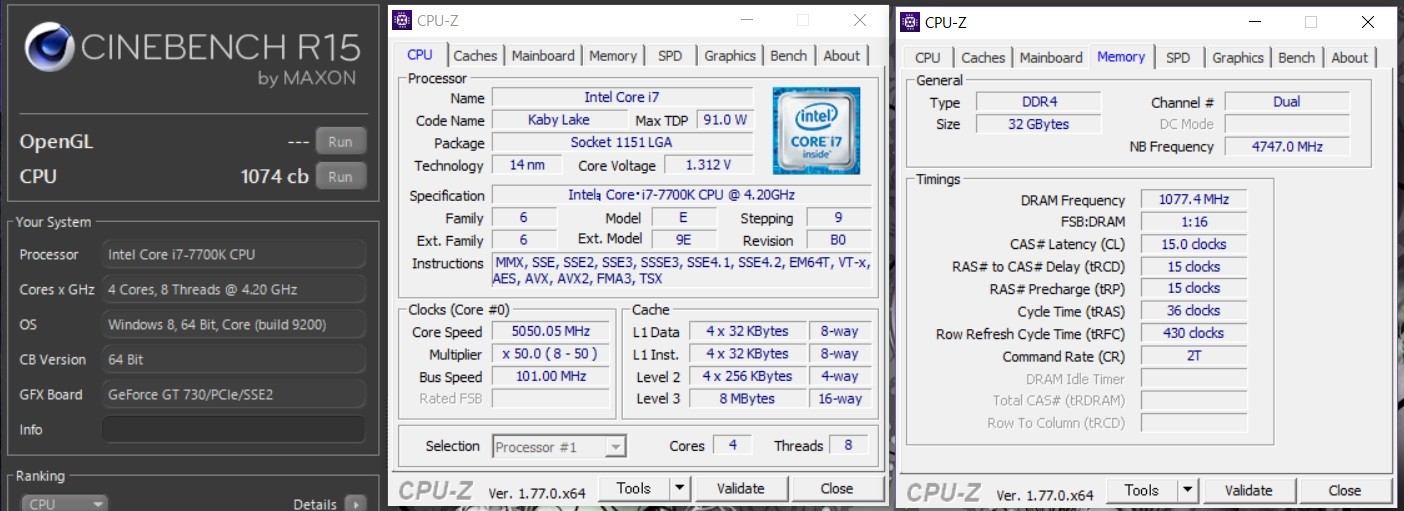This screenshot has height=511, width=1404.
Task: Switch to the CPU tab in the right CPU-Z window
Action: (928, 58)
